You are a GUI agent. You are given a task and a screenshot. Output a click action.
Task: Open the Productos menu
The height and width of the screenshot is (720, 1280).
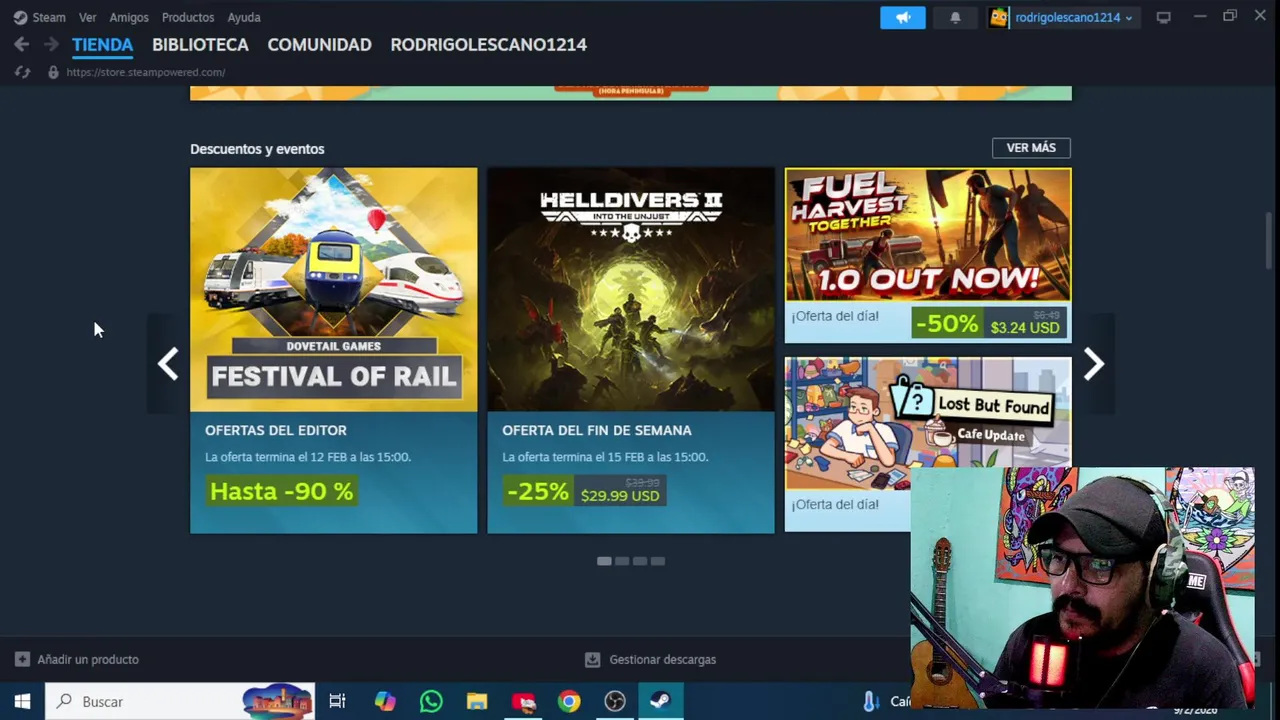pyautogui.click(x=188, y=17)
